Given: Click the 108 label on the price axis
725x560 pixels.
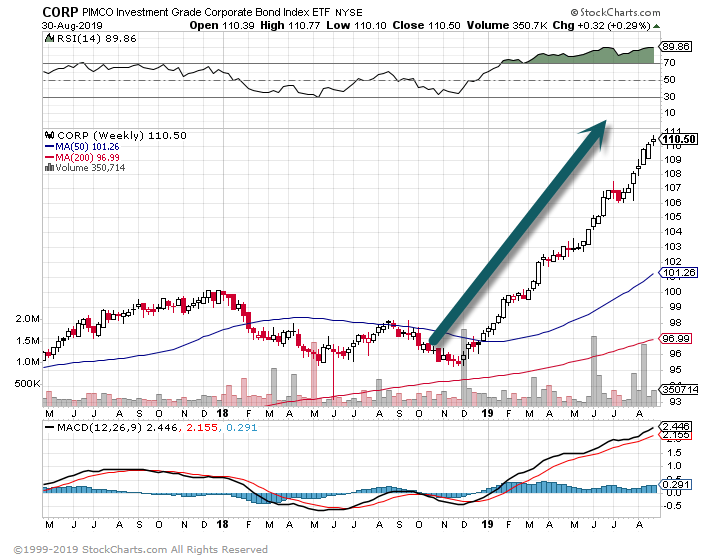Looking at the screenshot, I should [x=673, y=174].
